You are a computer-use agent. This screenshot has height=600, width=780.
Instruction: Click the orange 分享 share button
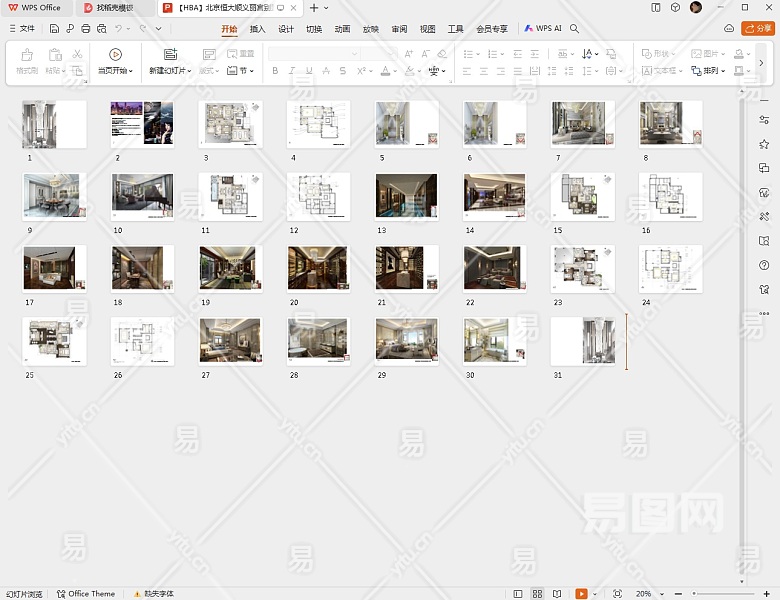coord(758,29)
